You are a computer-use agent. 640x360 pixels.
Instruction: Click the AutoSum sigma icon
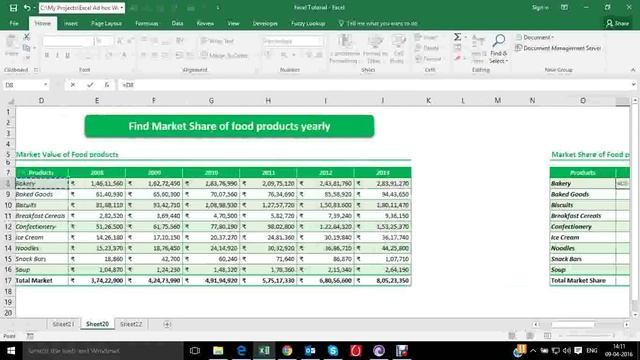point(458,37)
